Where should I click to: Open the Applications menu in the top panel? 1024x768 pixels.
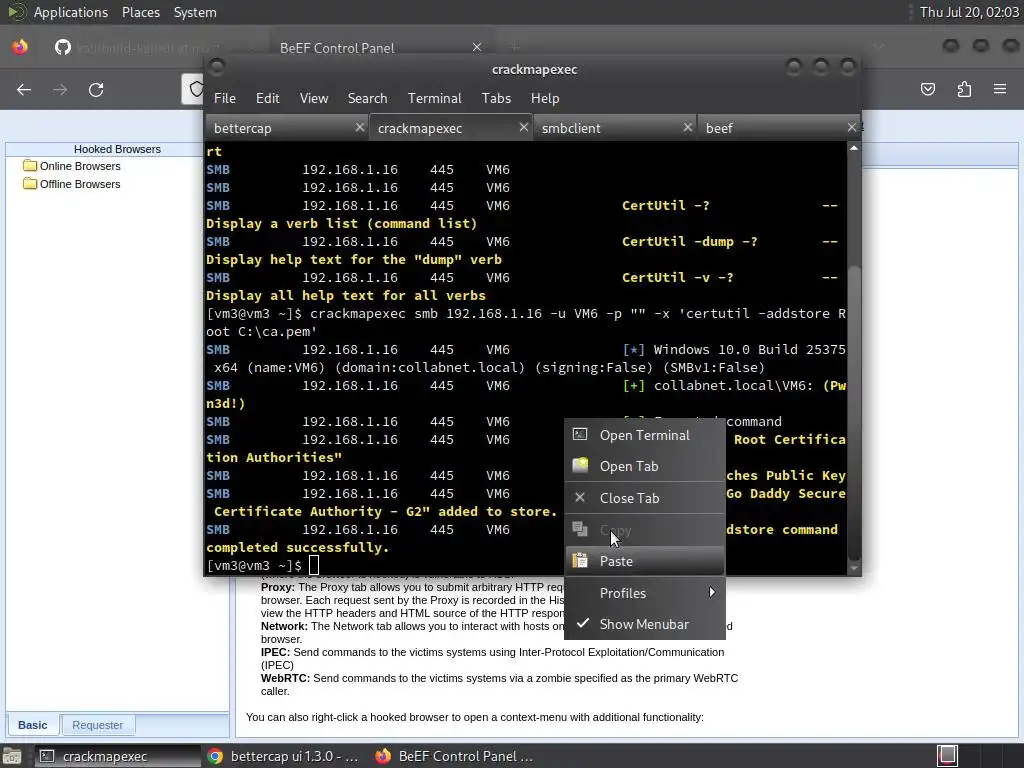71,12
